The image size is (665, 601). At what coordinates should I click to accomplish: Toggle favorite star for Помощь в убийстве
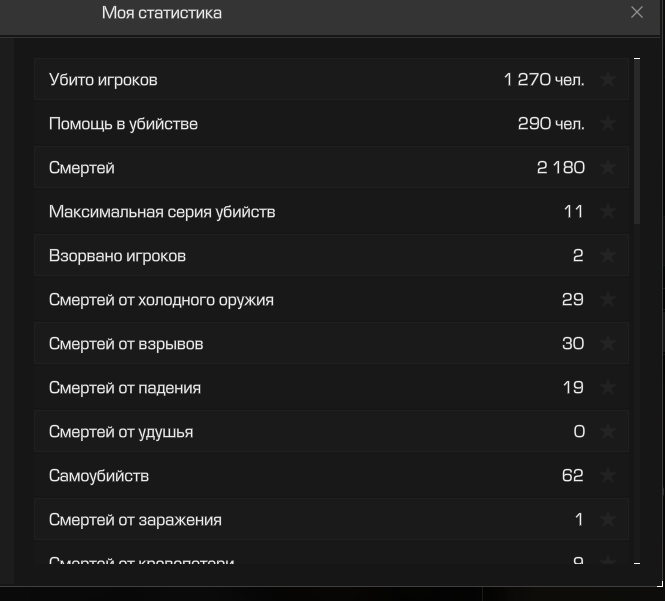tap(608, 123)
